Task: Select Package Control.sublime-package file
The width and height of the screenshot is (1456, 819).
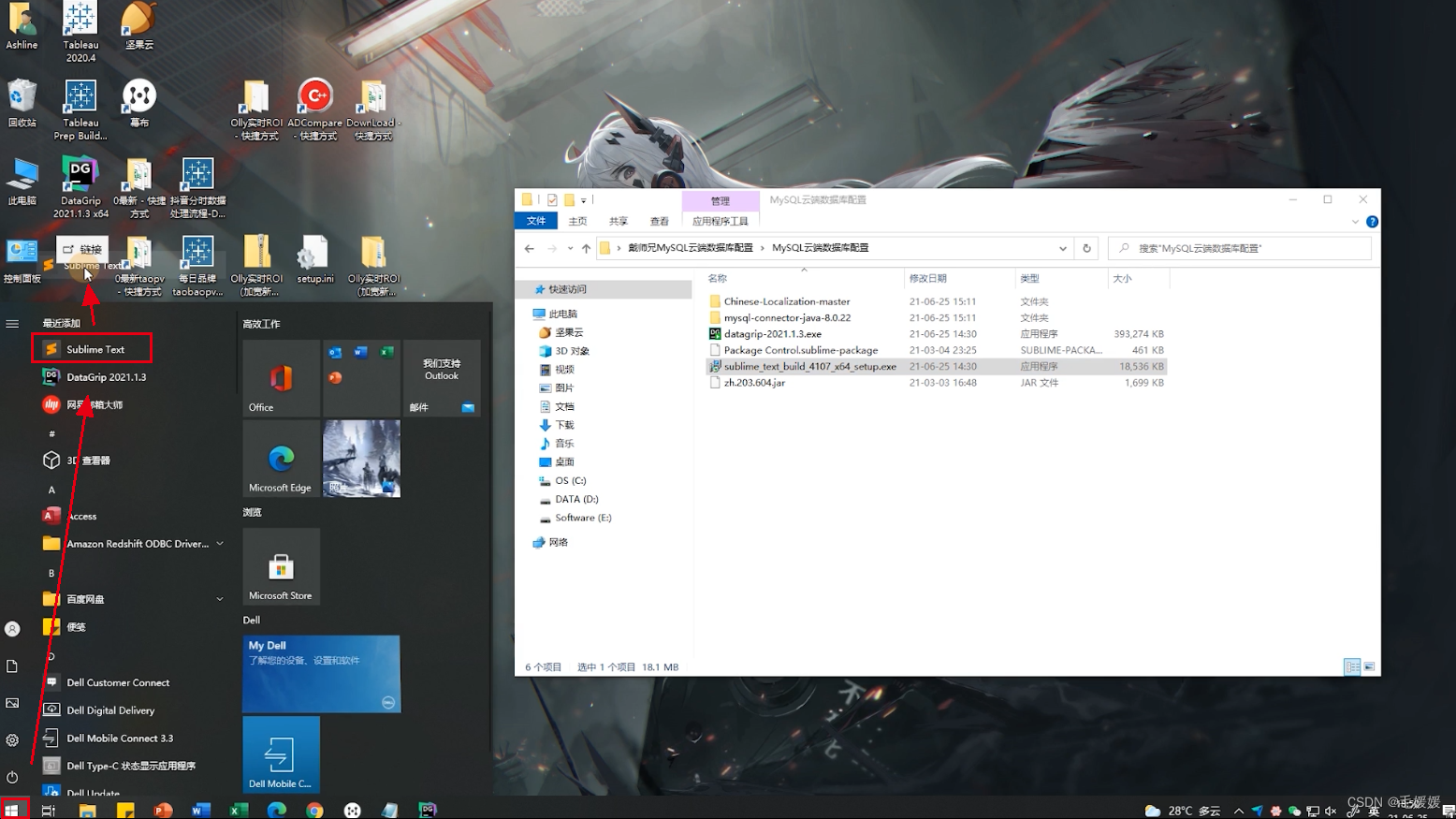Action: 801,350
